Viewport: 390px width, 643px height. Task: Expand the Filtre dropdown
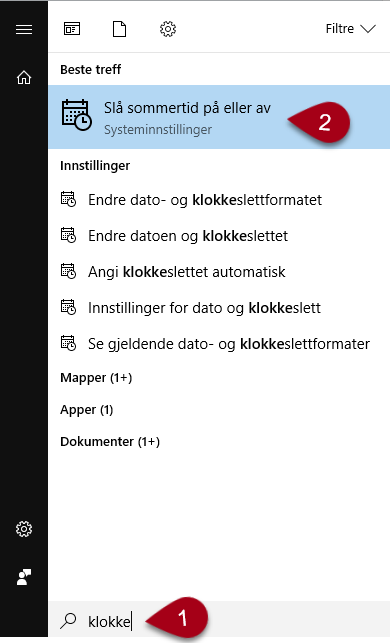pos(351,29)
